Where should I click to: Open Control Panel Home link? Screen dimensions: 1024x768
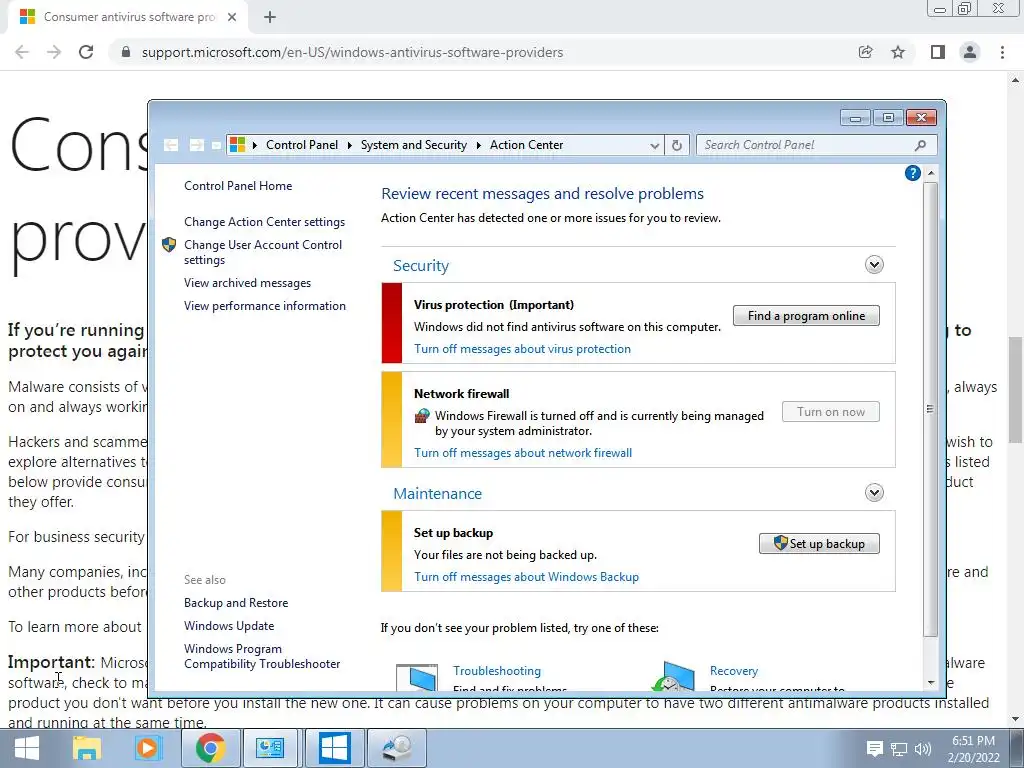[x=238, y=186]
